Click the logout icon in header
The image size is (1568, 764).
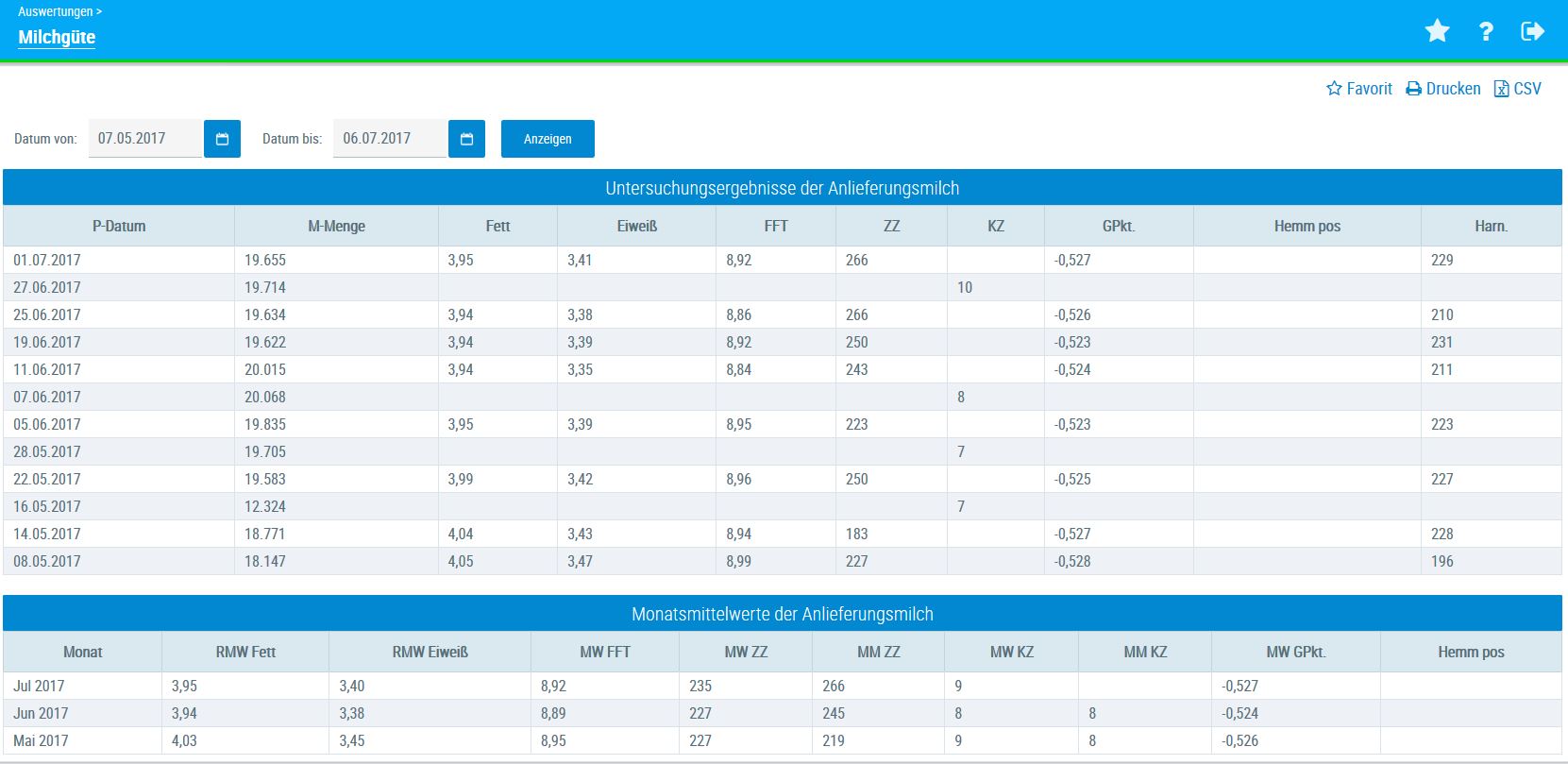1532,31
